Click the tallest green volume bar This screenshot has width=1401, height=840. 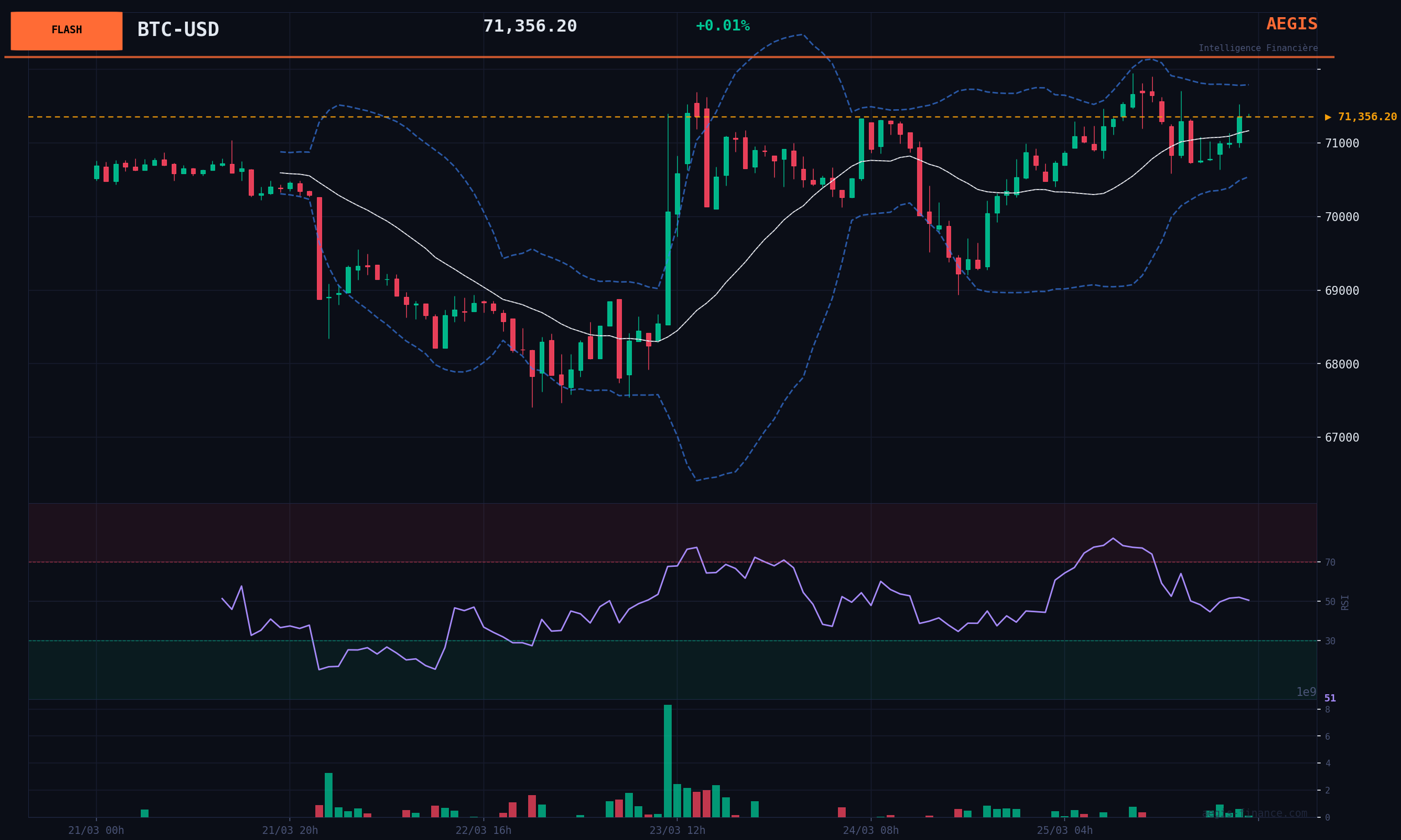pos(667,761)
